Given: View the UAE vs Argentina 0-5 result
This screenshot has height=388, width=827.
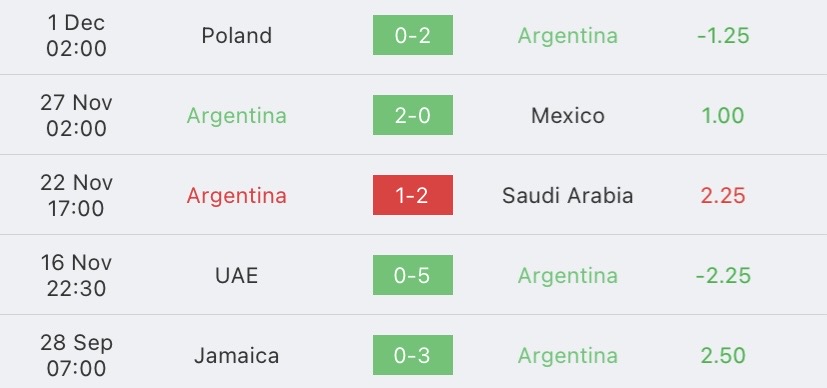Looking at the screenshot, I should pyautogui.click(x=412, y=275).
